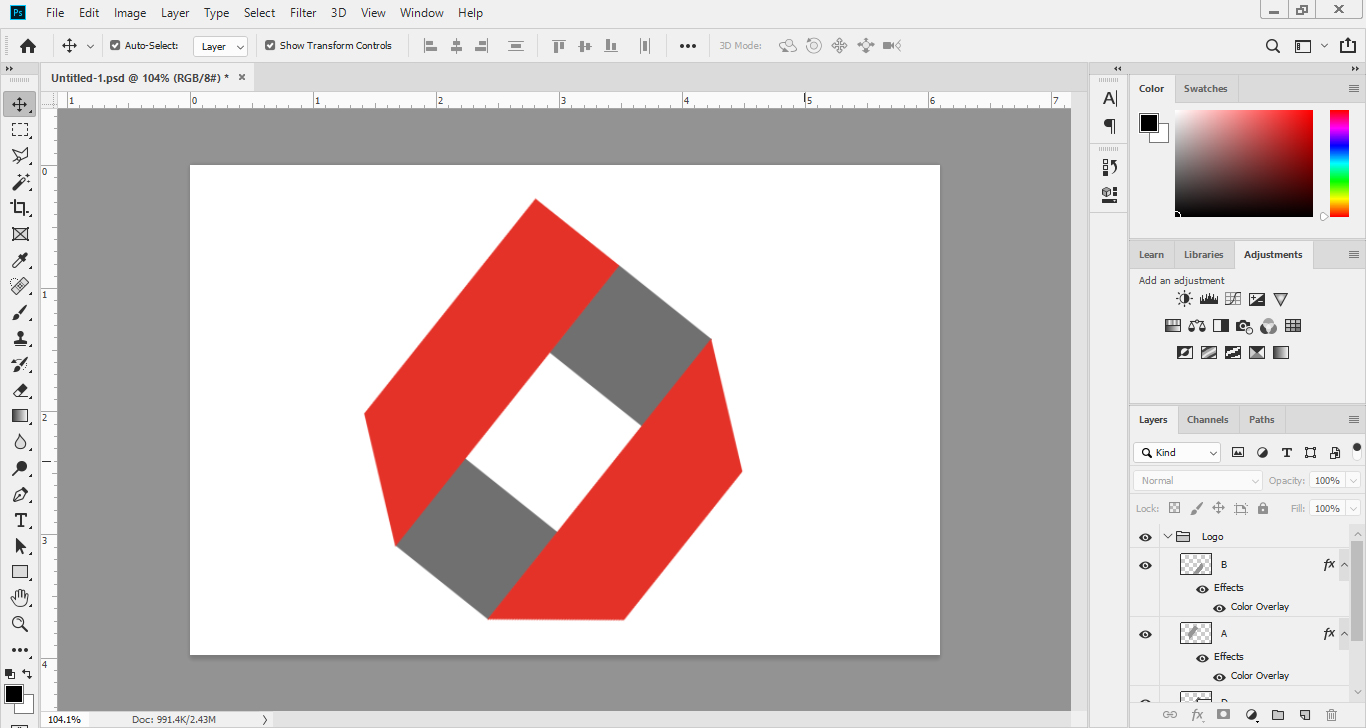Image resolution: width=1366 pixels, height=728 pixels.
Task: Switch to the Paths tab
Action: pos(1262,420)
